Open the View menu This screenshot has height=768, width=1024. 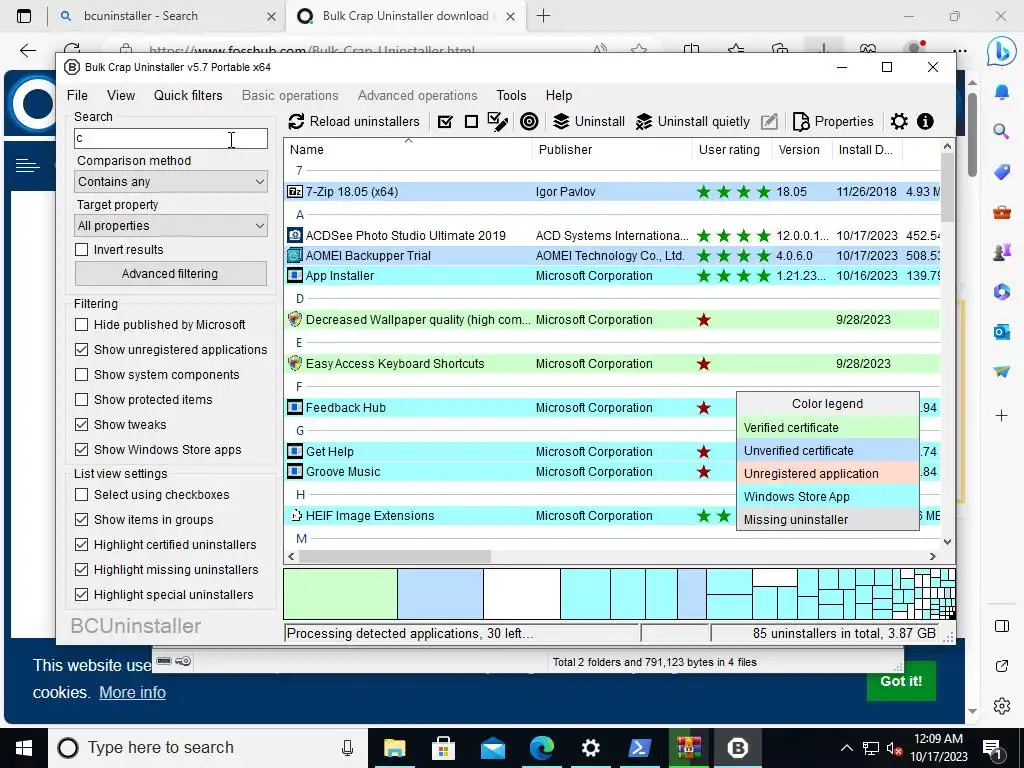coord(121,95)
